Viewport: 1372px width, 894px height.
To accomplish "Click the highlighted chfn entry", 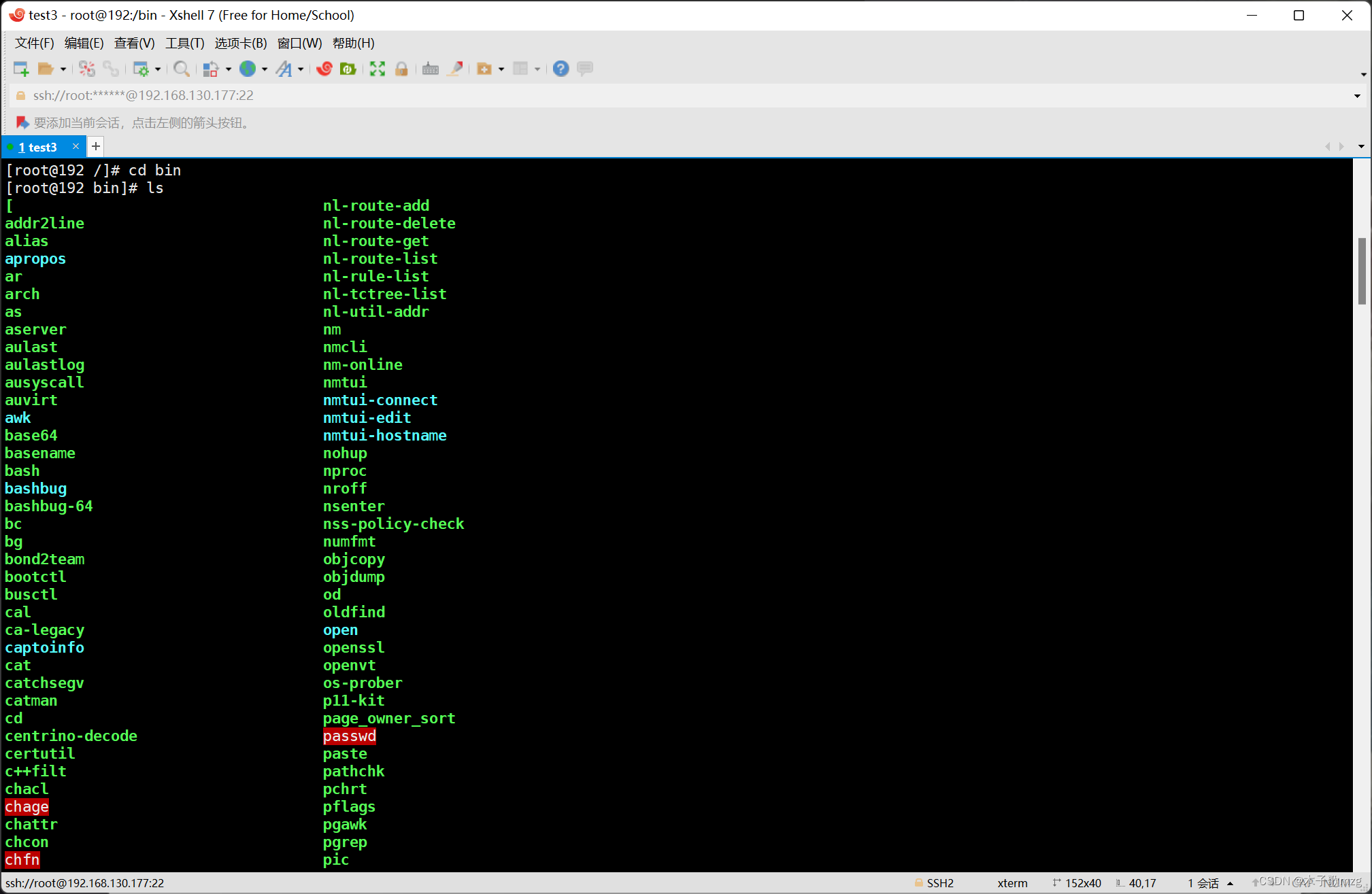I will tap(22, 859).
